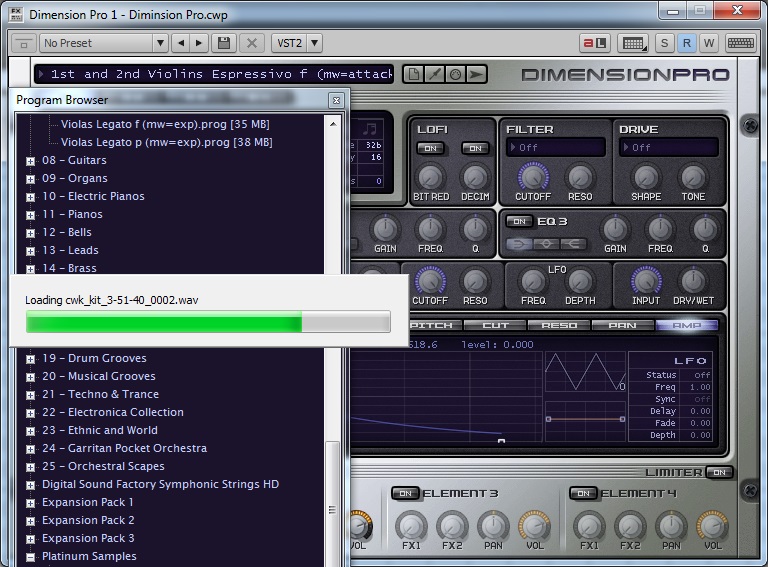Click the red aL automation icon
This screenshot has width=768, height=567.
(595, 43)
